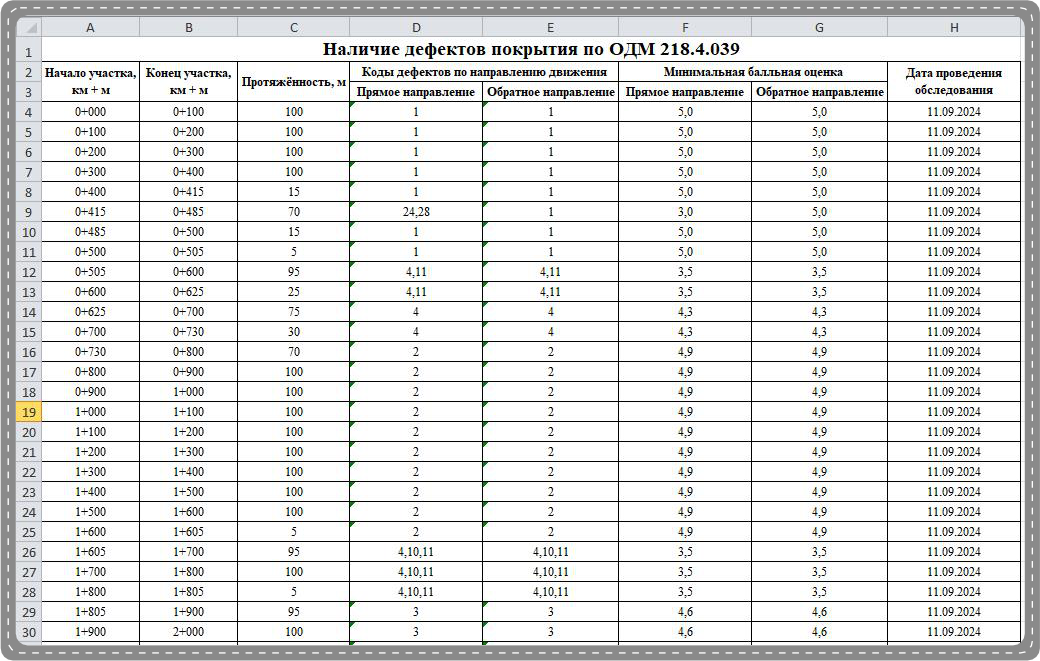Select column A header

tap(90, 27)
